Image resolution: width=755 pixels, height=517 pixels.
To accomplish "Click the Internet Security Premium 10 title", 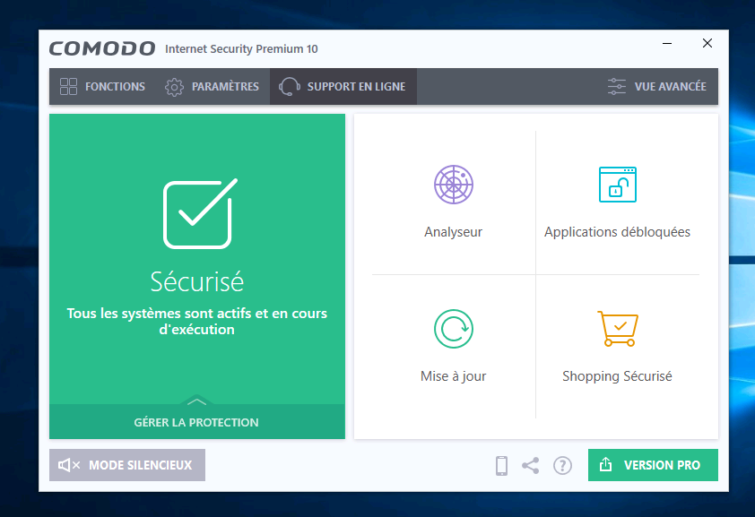I will click(x=241, y=49).
